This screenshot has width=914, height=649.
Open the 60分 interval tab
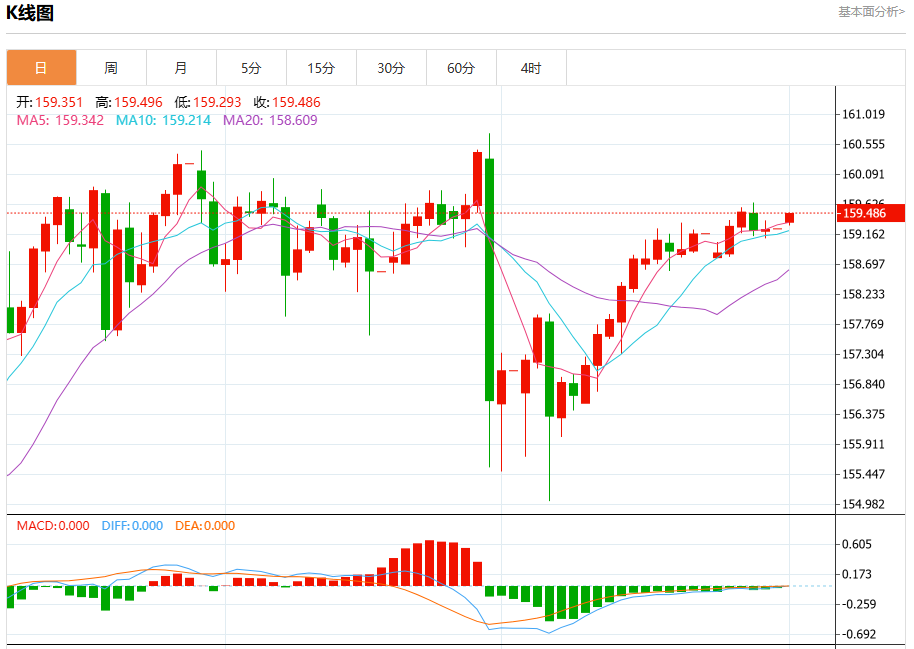461,68
